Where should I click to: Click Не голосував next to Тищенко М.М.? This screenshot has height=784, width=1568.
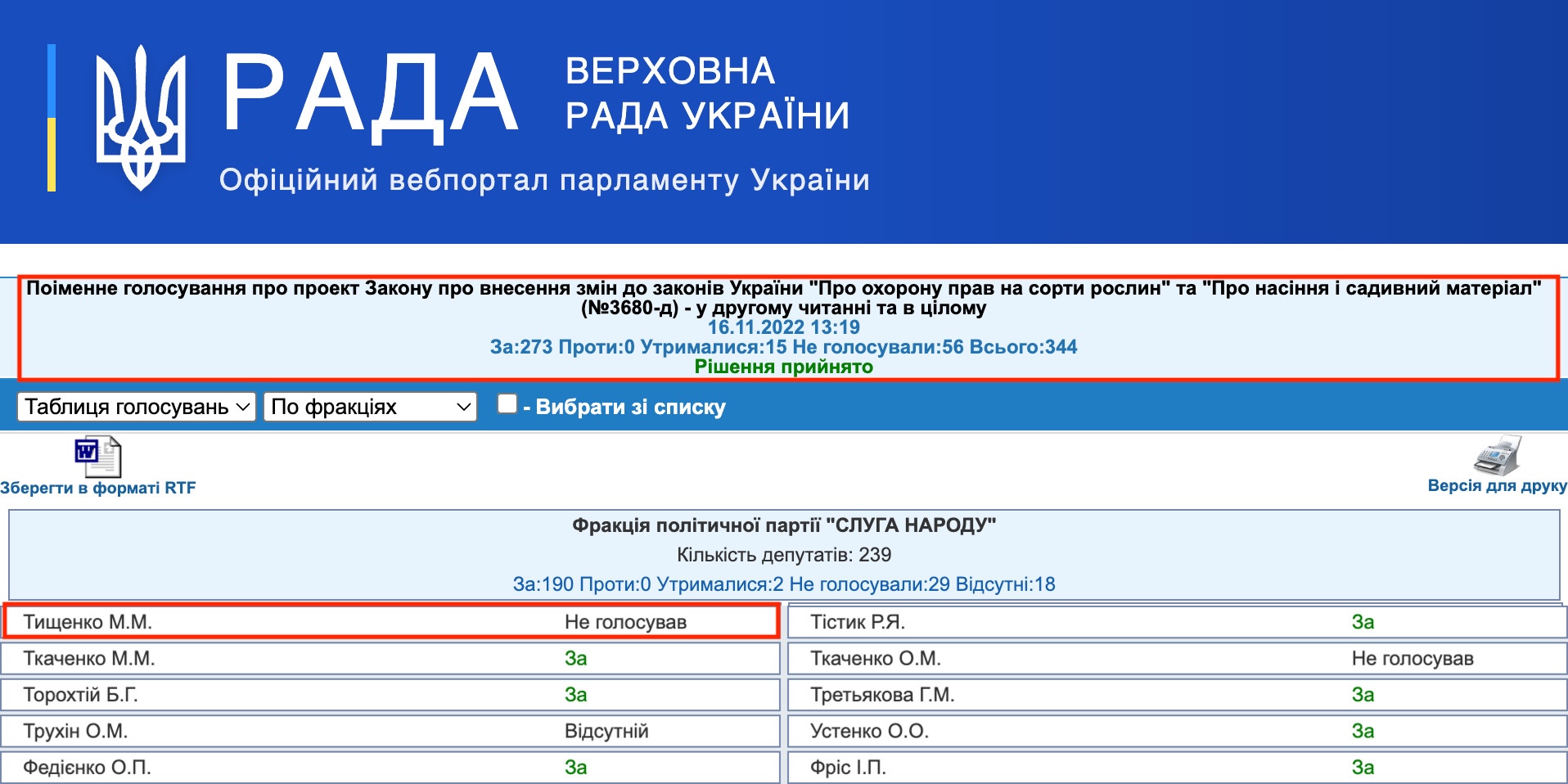pyautogui.click(x=625, y=622)
